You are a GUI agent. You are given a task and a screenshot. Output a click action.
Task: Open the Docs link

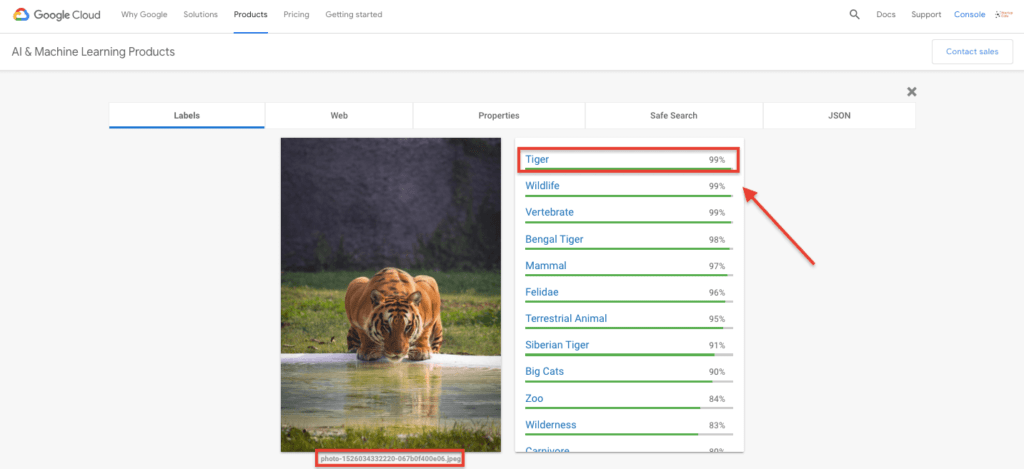(x=885, y=15)
